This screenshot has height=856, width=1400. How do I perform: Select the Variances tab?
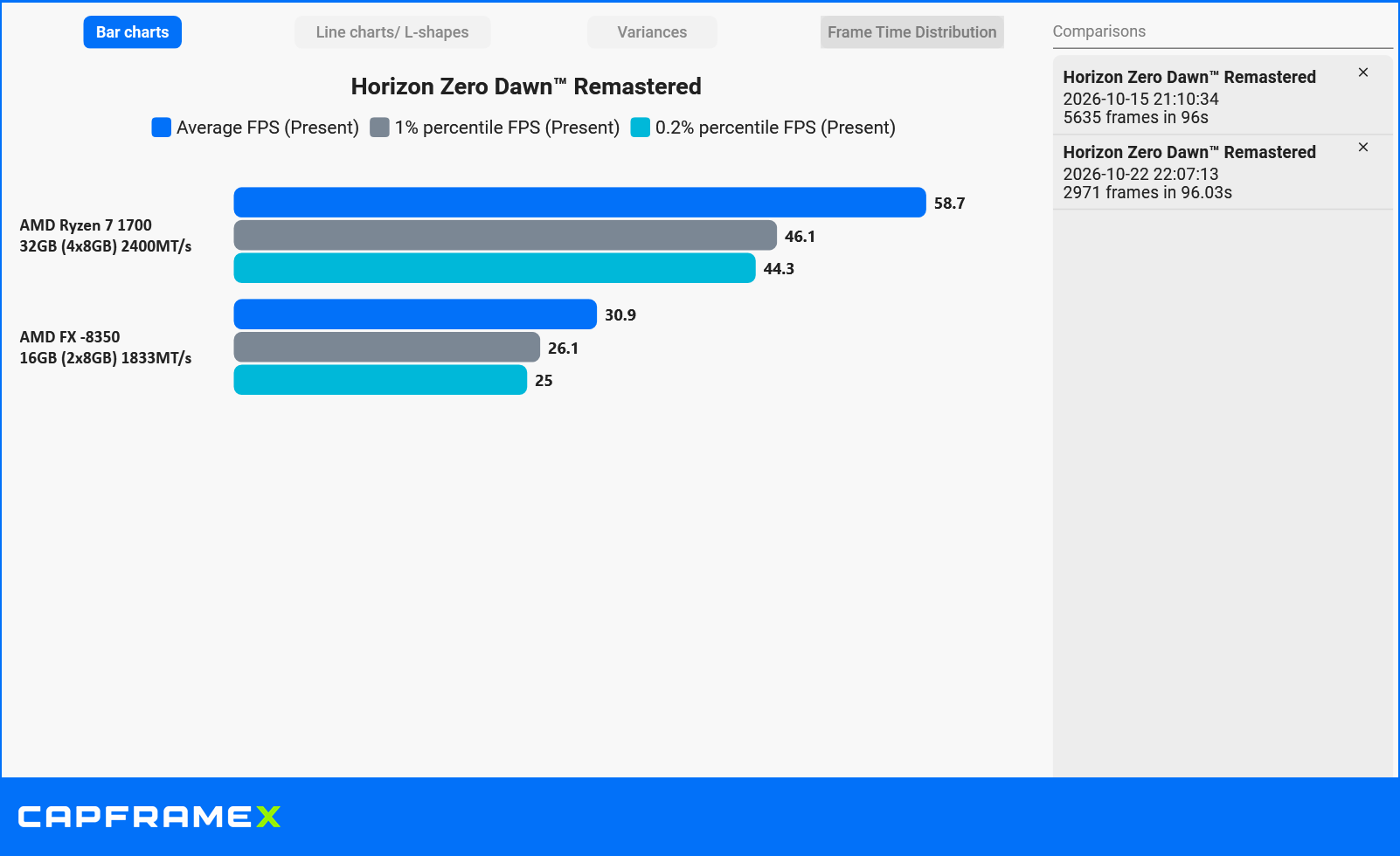652,32
